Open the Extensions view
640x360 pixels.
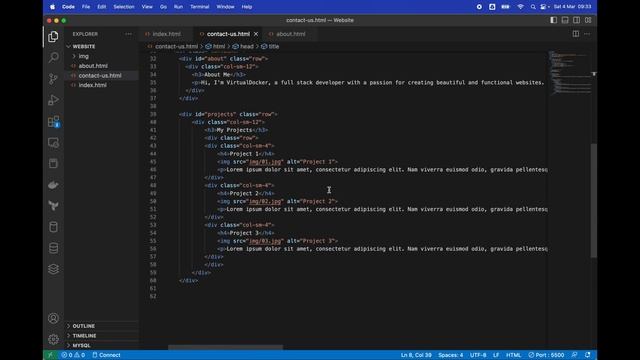(53, 121)
